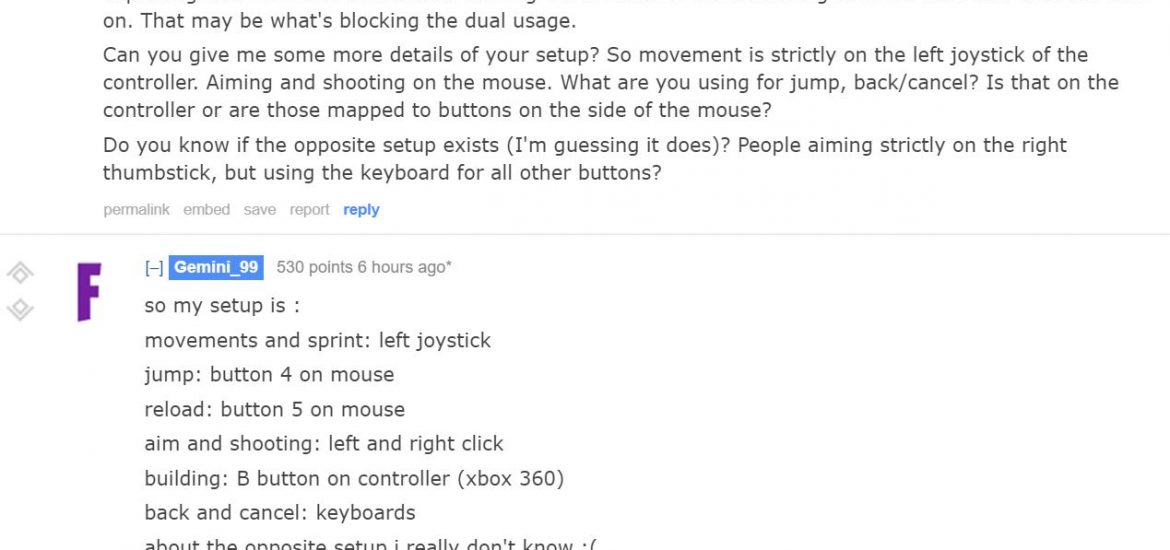This screenshot has width=1170, height=550.
Task: Click the 'jump: button 4 on mouse' line
Action: [x=269, y=375]
